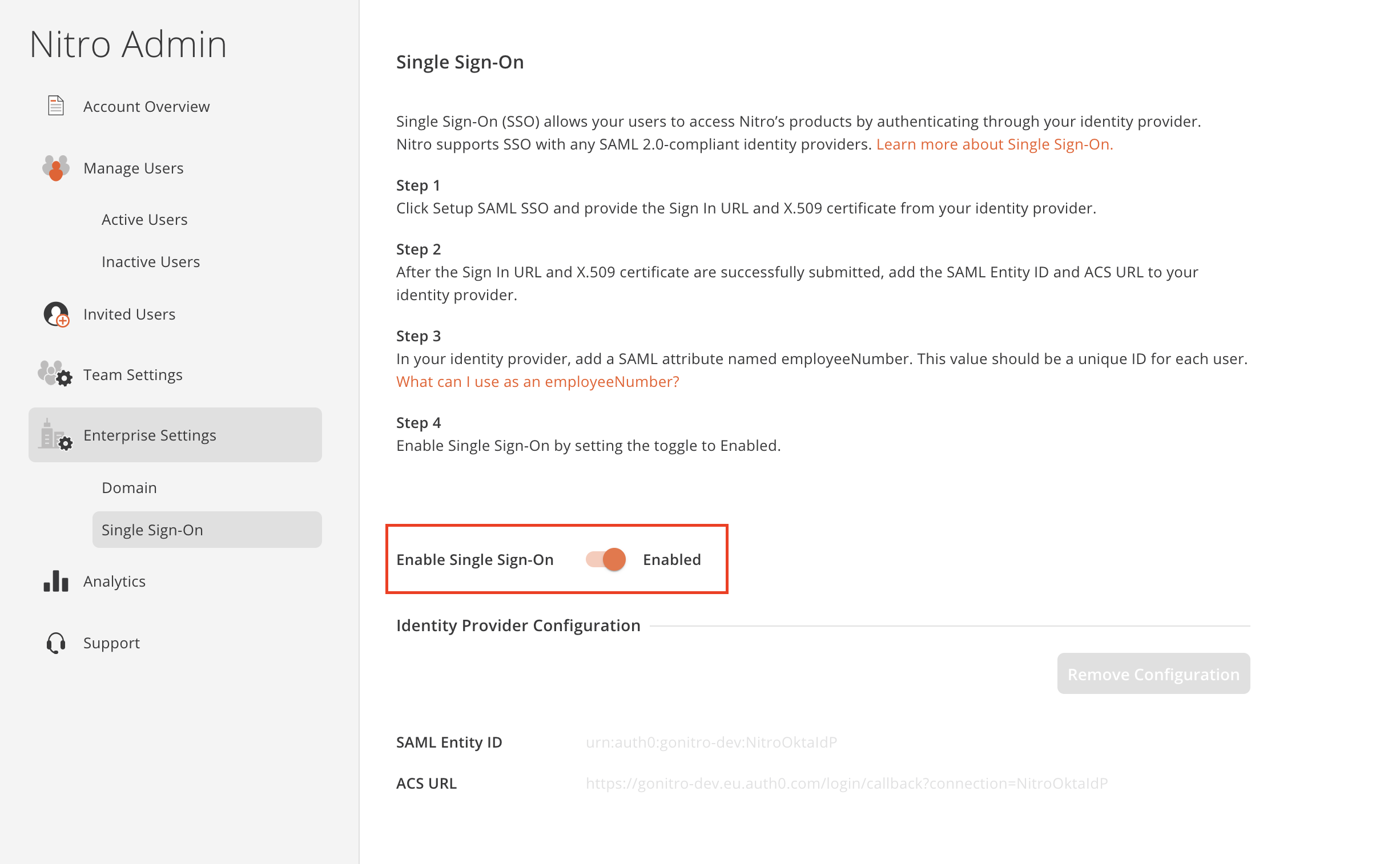
Task: Click the ACS URL value field
Action: (x=847, y=784)
